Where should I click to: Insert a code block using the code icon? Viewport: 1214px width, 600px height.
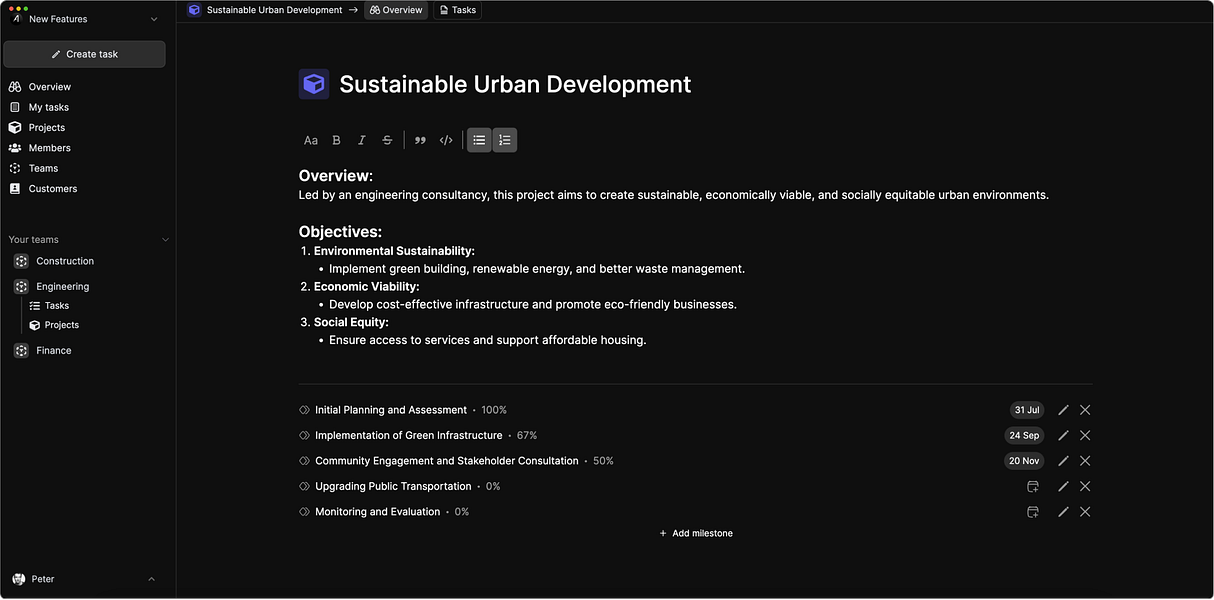447,140
